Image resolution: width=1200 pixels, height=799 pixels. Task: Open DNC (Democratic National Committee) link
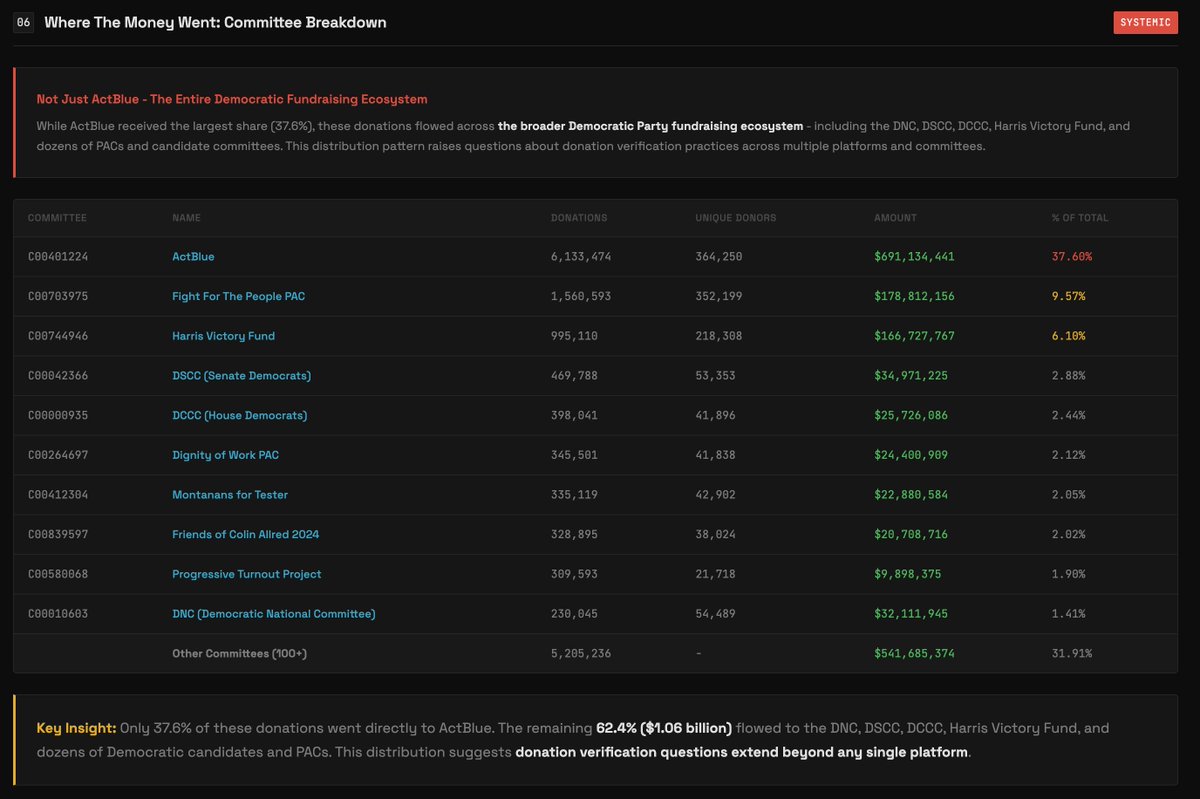click(274, 614)
